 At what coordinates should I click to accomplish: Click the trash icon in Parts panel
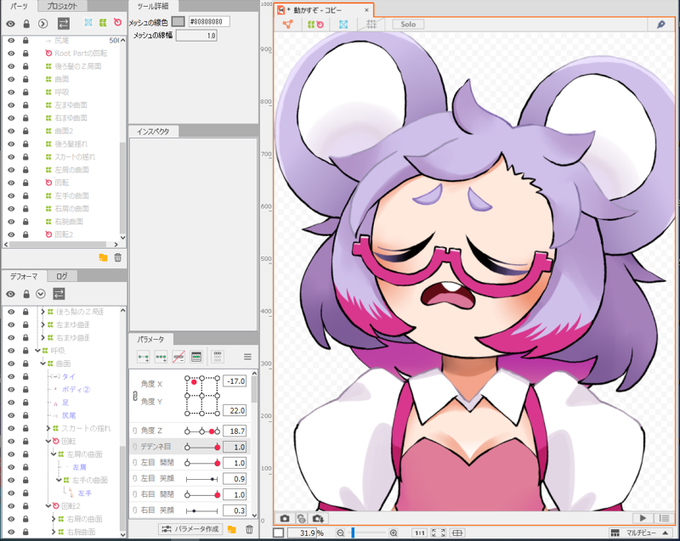(x=118, y=257)
